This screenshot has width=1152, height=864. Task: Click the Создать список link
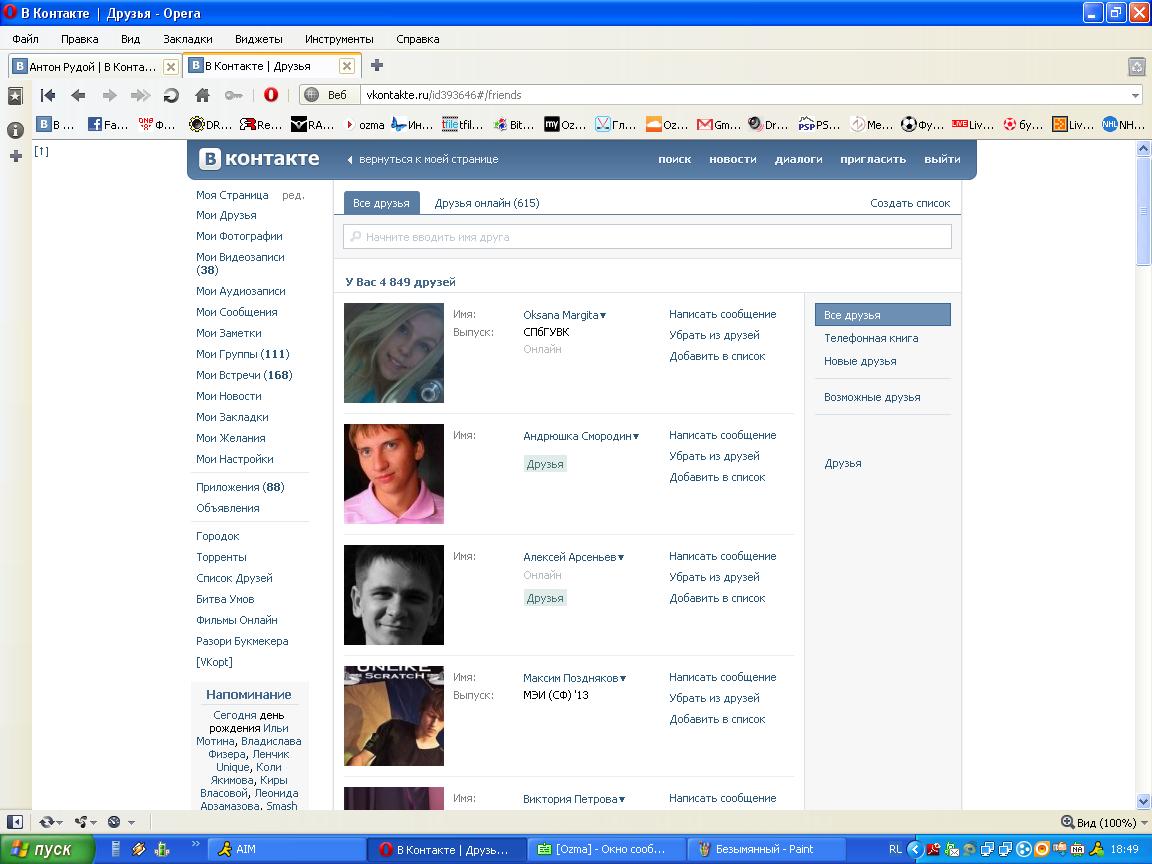[x=910, y=203]
